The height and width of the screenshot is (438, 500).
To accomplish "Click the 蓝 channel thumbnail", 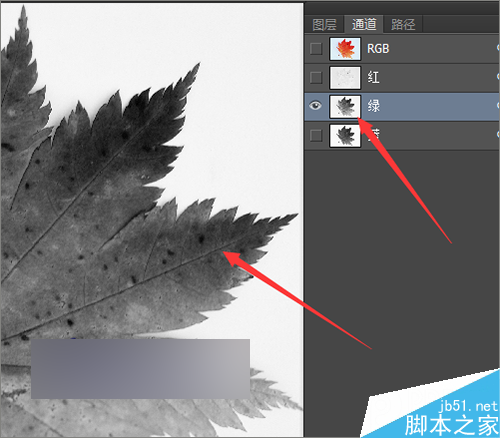I will coord(345,135).
